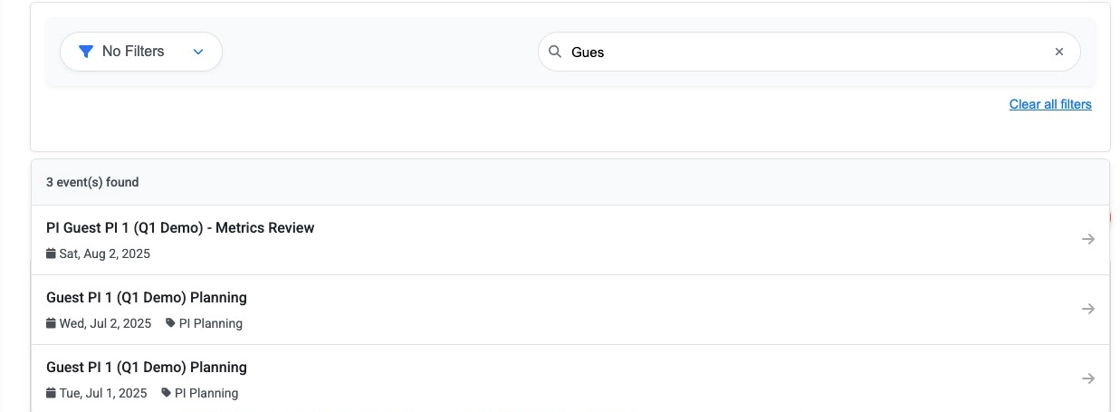Screen dimensions: 1120x412
Task: Open the Metrics Review event title
Action: coord(180,228)
